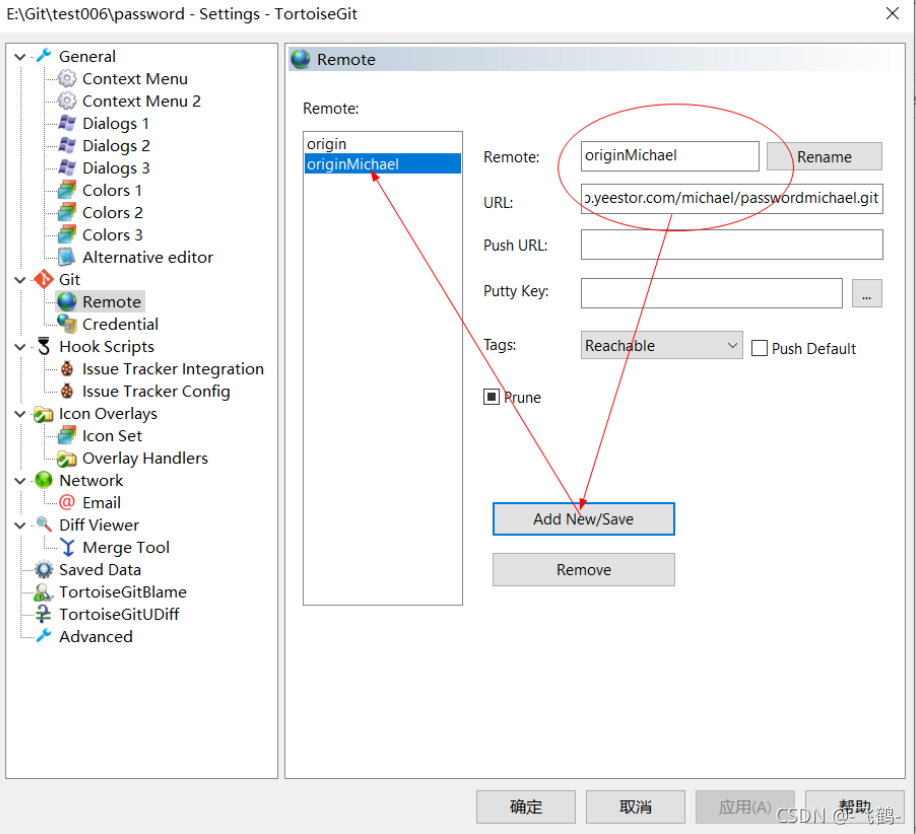Open the Advanced settings page
The height and width of the screenshot is (834, 916).
pos(96,636)
